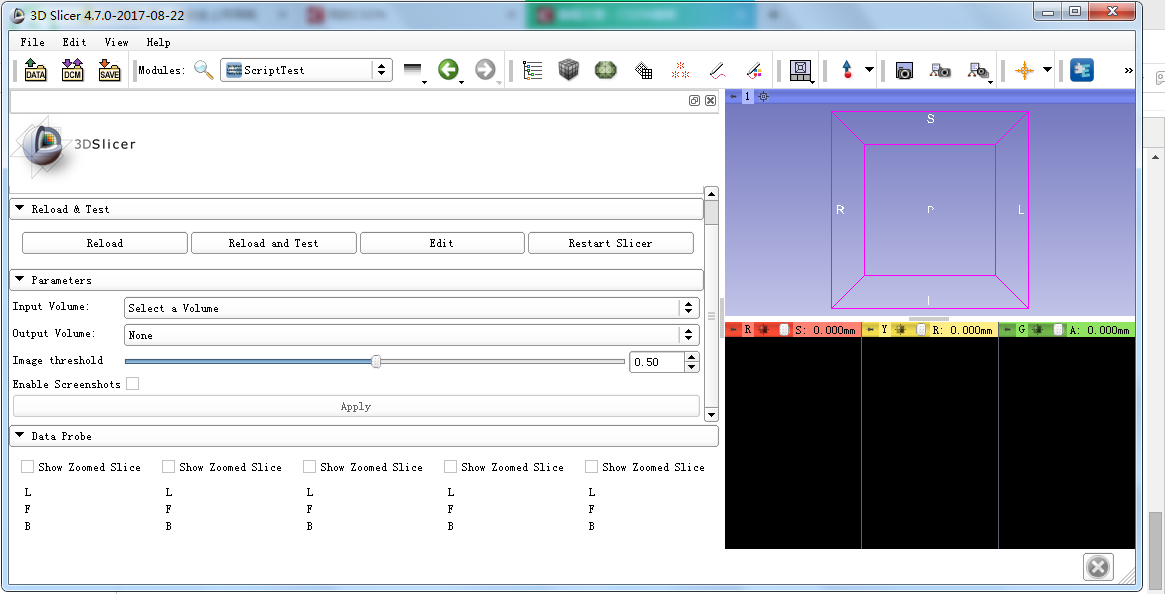Show more toolbar items with double chevron
Screen dimensions: 1165x594
click(1128, 71)
